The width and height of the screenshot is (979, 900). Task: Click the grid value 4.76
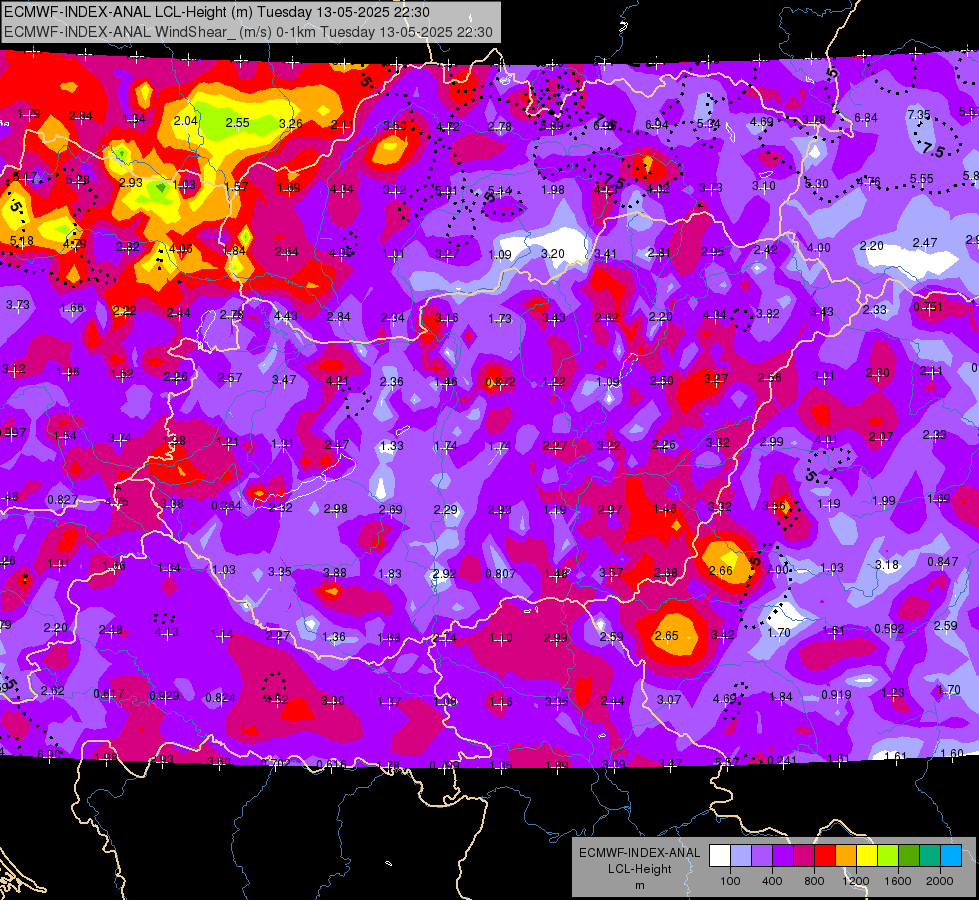[x=868, y=182]
